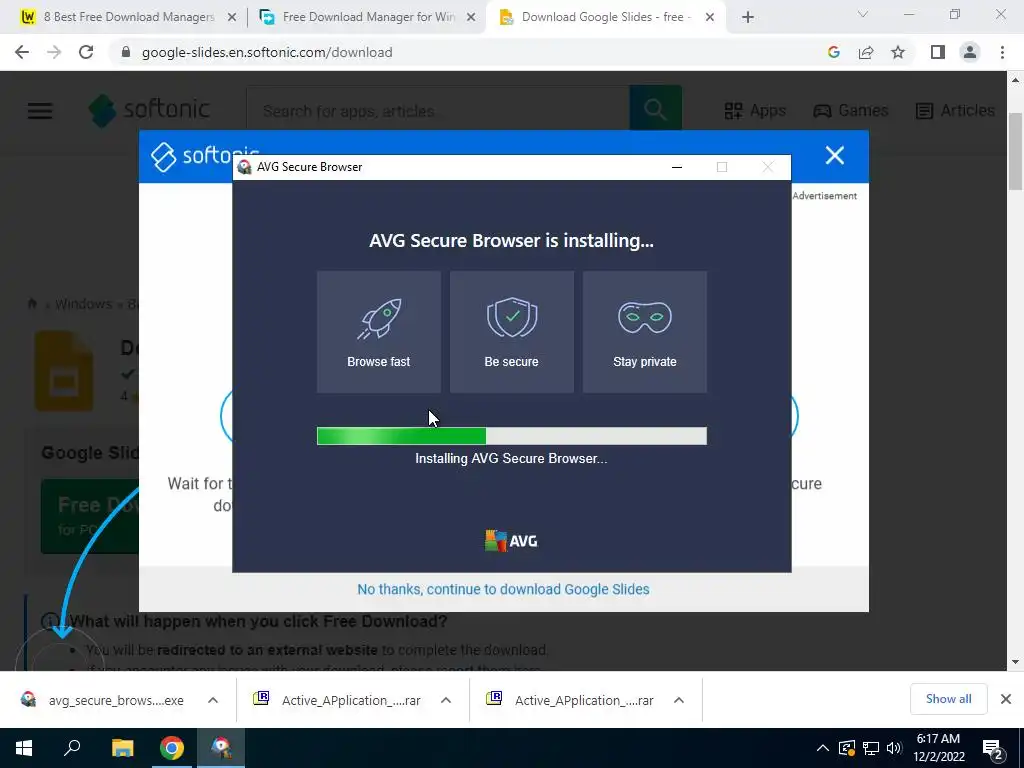1024x768 pixels.
Task: Open the Windows Start menu
Action: (24, 748)
